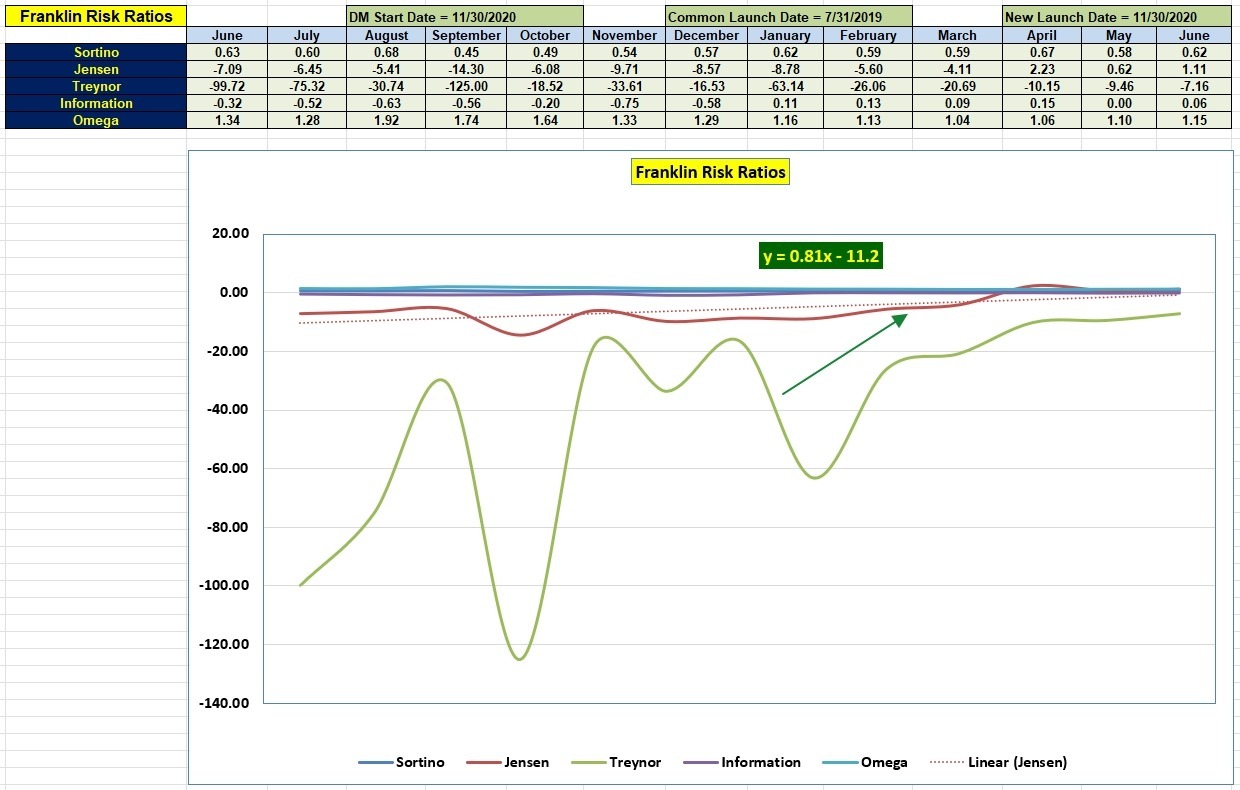Select Jensen value 2.23 cell
The image size is (1240, 790).
pyautogui.click(x=1042, y=69)
